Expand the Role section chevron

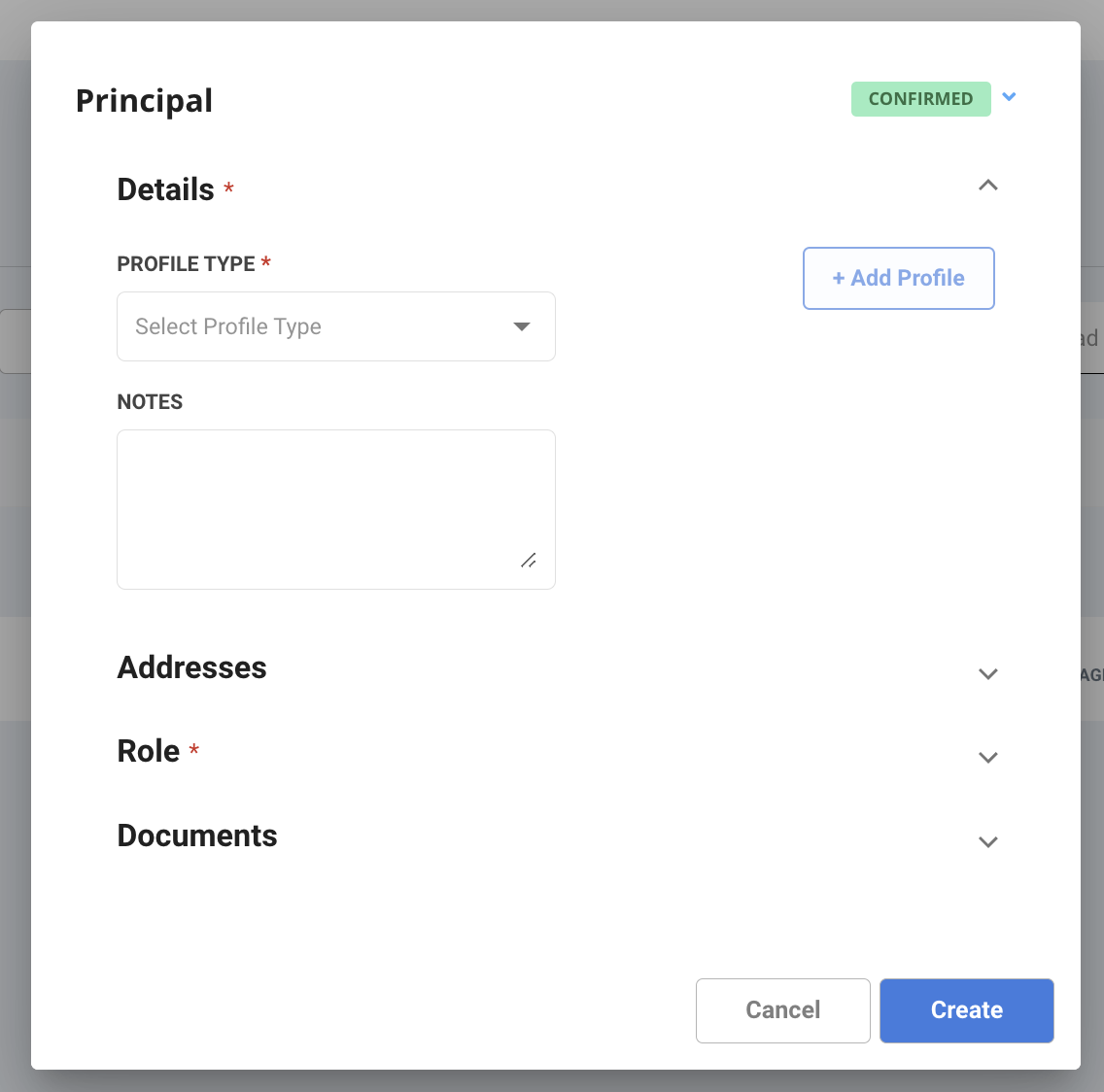(x=987, y=758)
